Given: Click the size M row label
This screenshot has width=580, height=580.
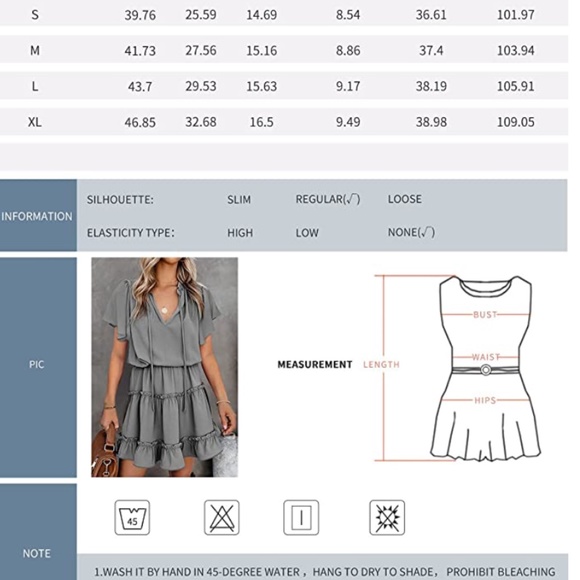Looking at the screenshot, I should (35, 50).
